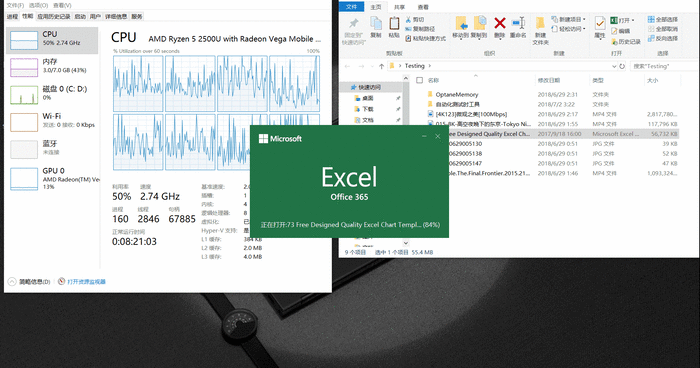This screenshot has width=700, height=368.
Task: Click the Move to (移动到) icon
Action: click(461, 23)
